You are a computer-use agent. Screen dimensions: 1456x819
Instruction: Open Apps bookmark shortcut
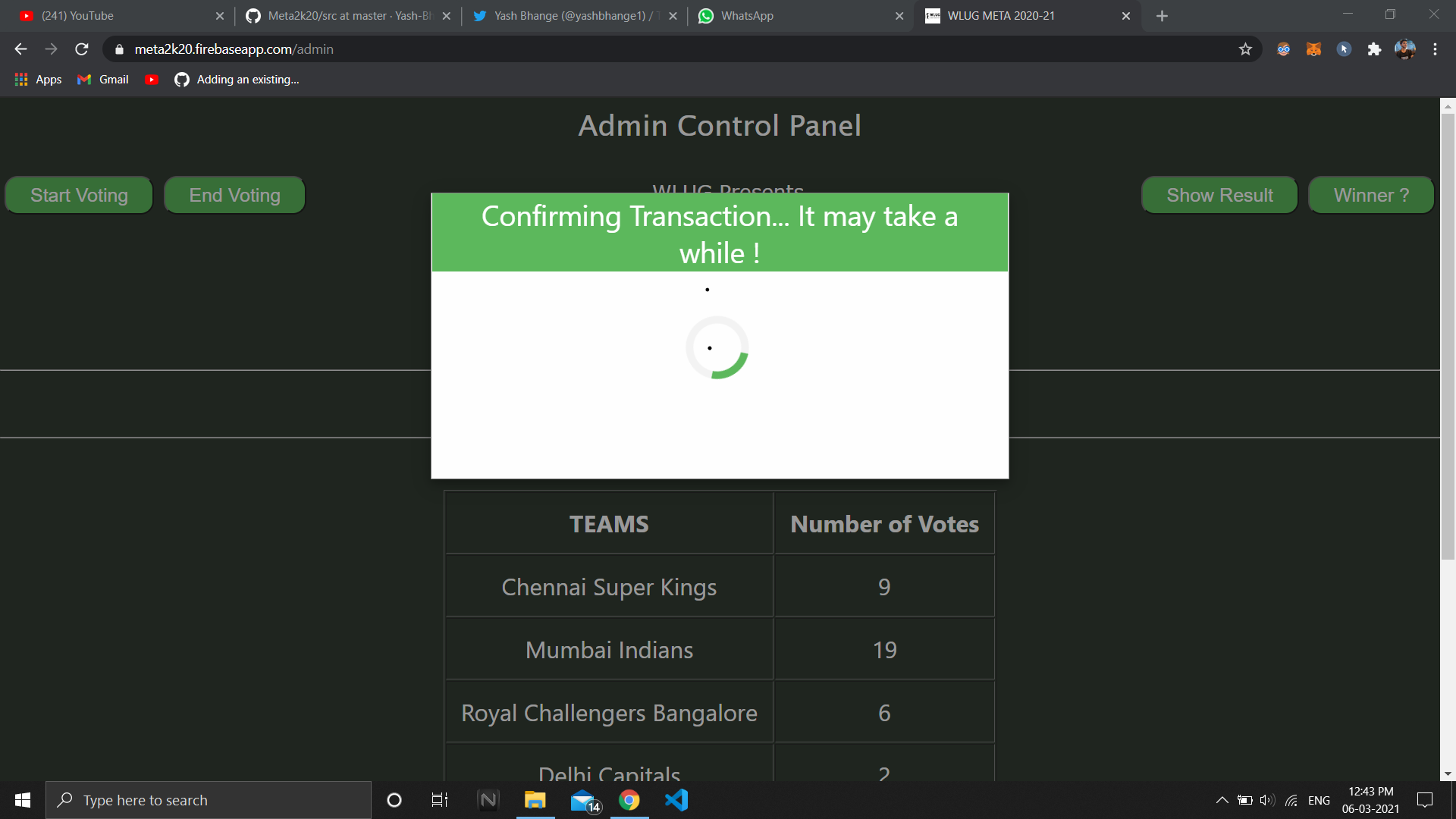[x=38, y=80]
